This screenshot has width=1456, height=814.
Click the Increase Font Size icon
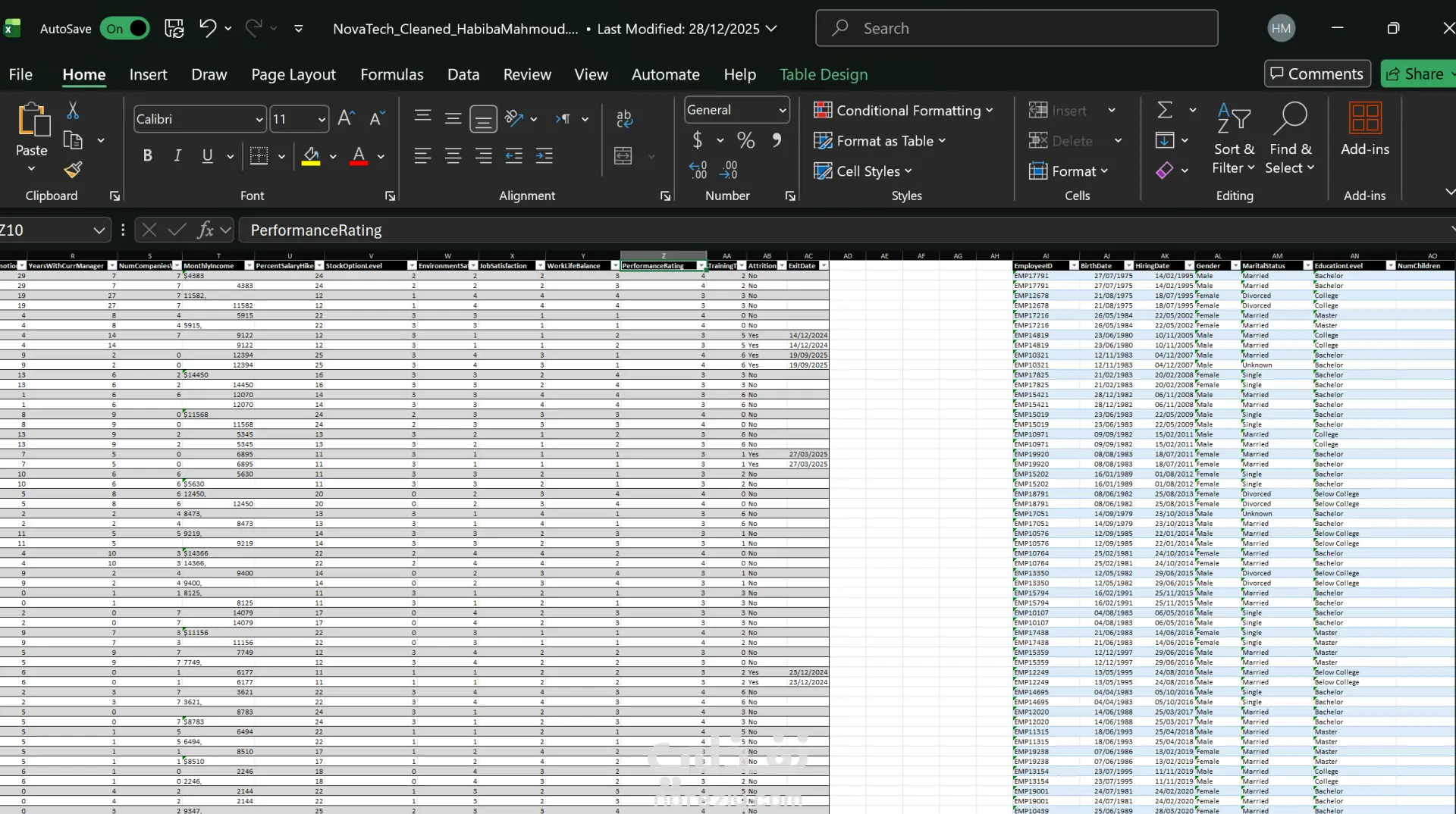[346, 118]
